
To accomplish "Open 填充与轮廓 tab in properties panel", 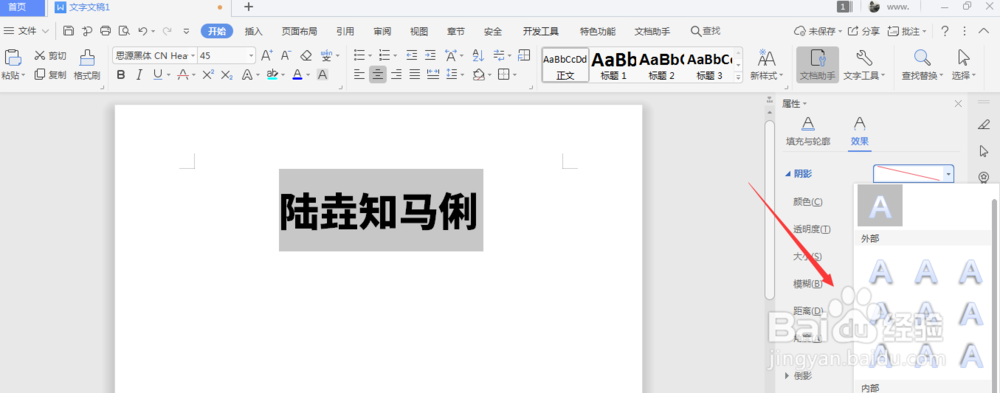I will 808,133.
